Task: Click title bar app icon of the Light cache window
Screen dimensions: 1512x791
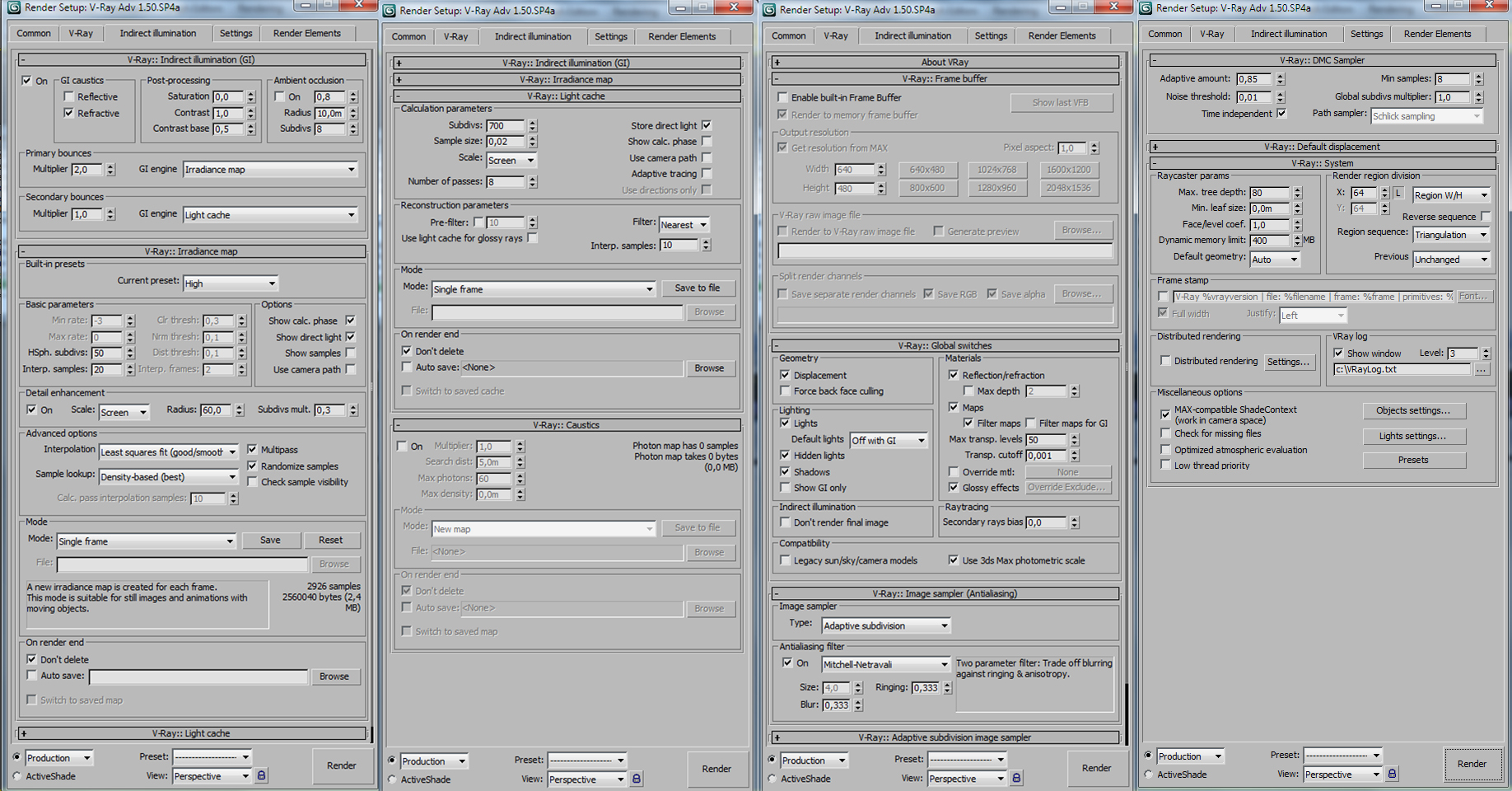Action: point(390,11)
